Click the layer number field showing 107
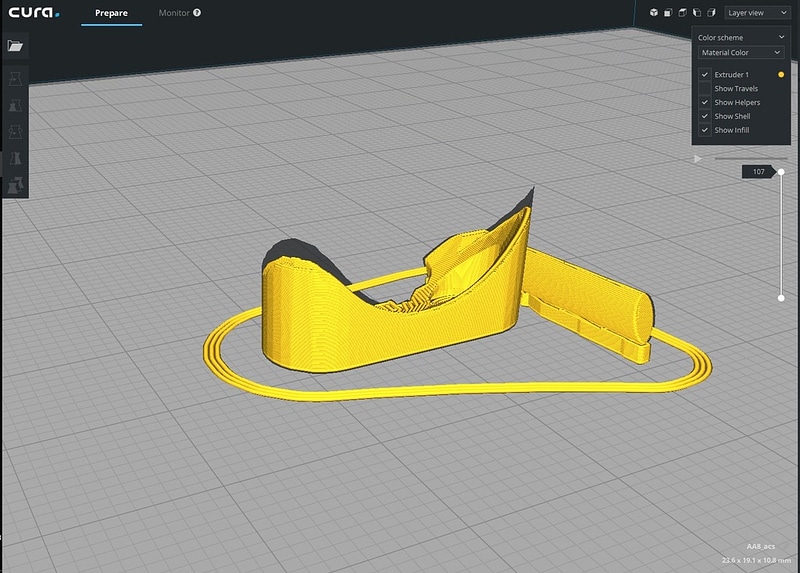The image size is (800, 573). [759, 171]
